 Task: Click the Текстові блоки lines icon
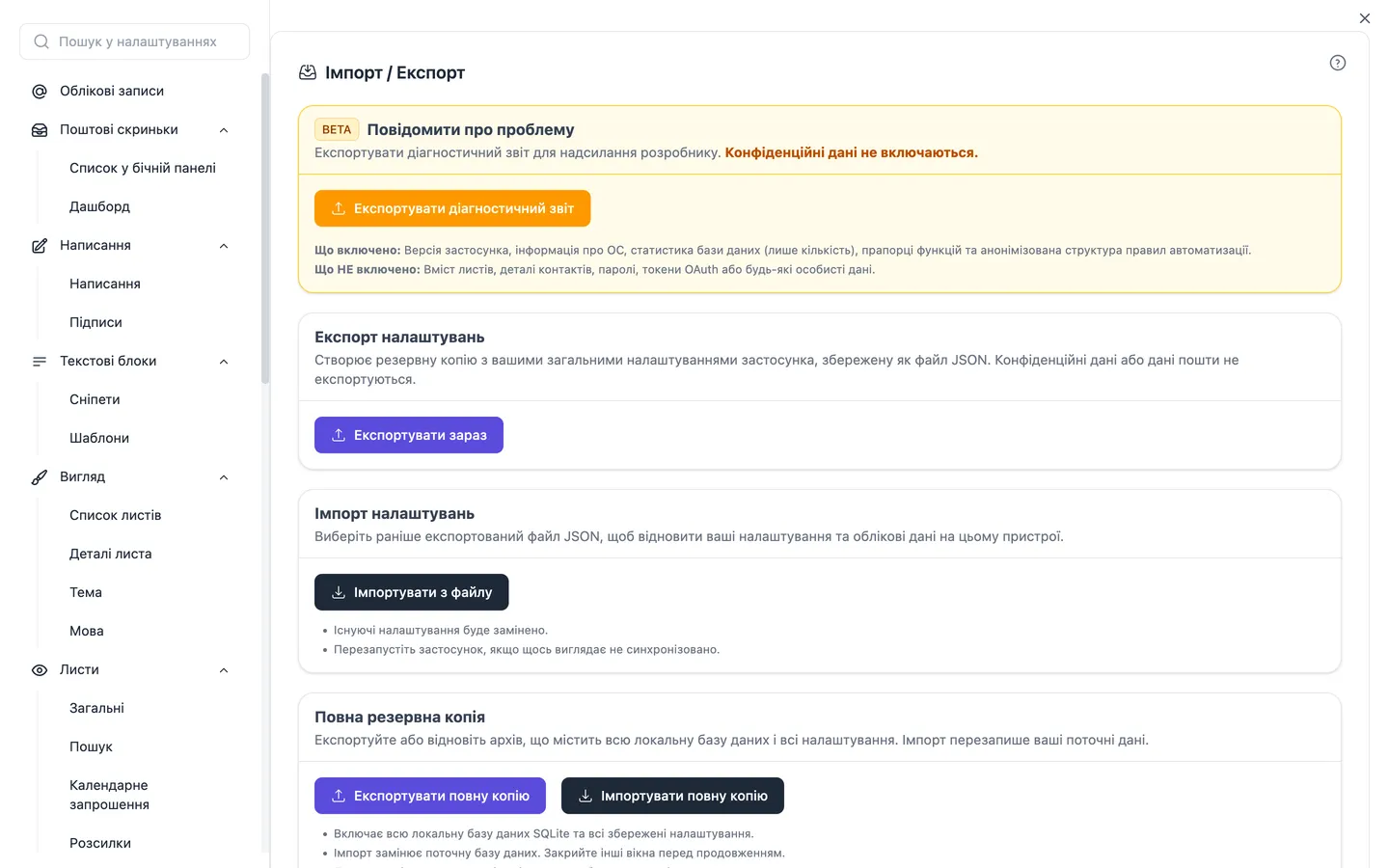(x=40, y=362)
